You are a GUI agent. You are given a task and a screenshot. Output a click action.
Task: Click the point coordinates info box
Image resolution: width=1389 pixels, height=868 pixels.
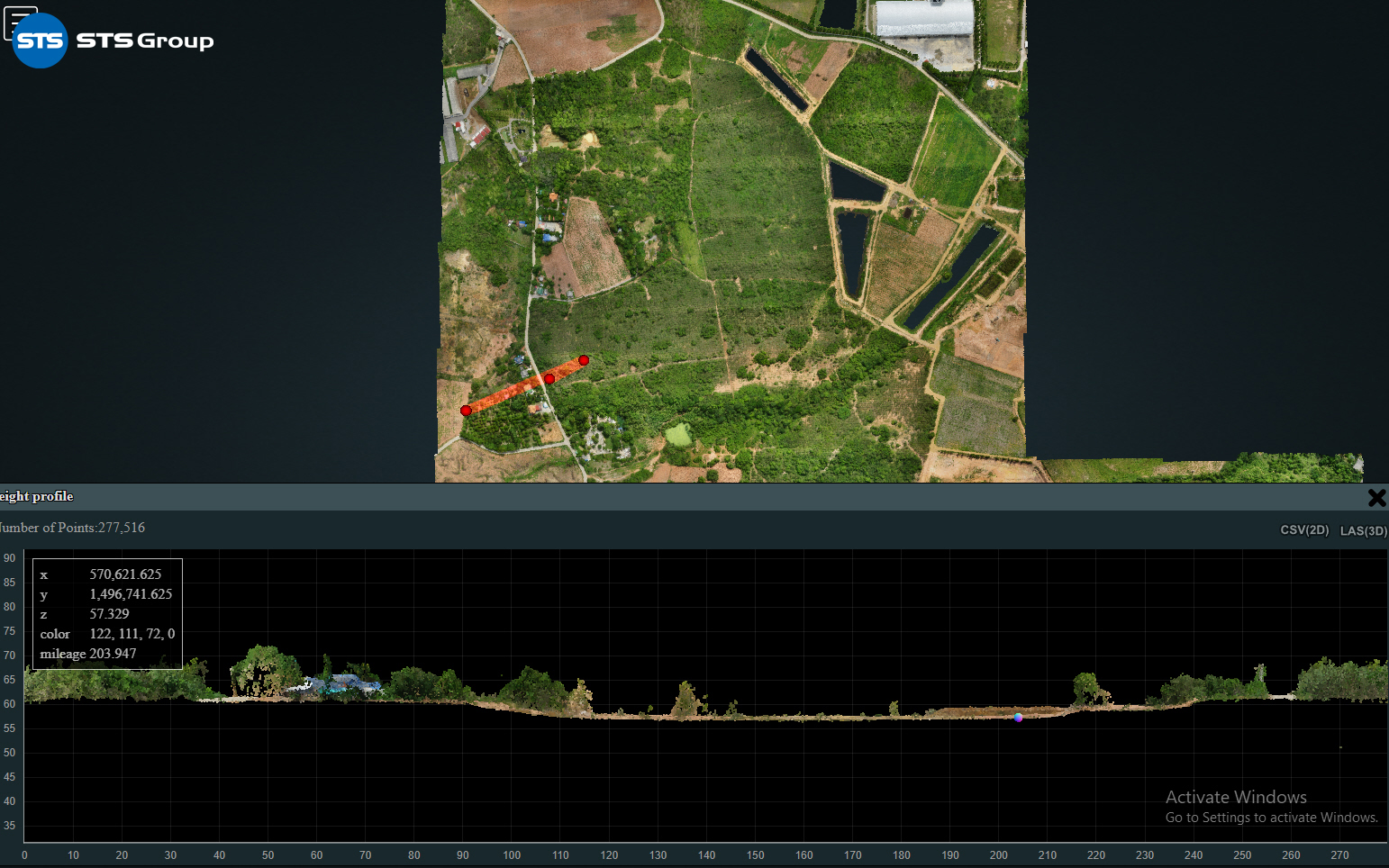(107, 614)
